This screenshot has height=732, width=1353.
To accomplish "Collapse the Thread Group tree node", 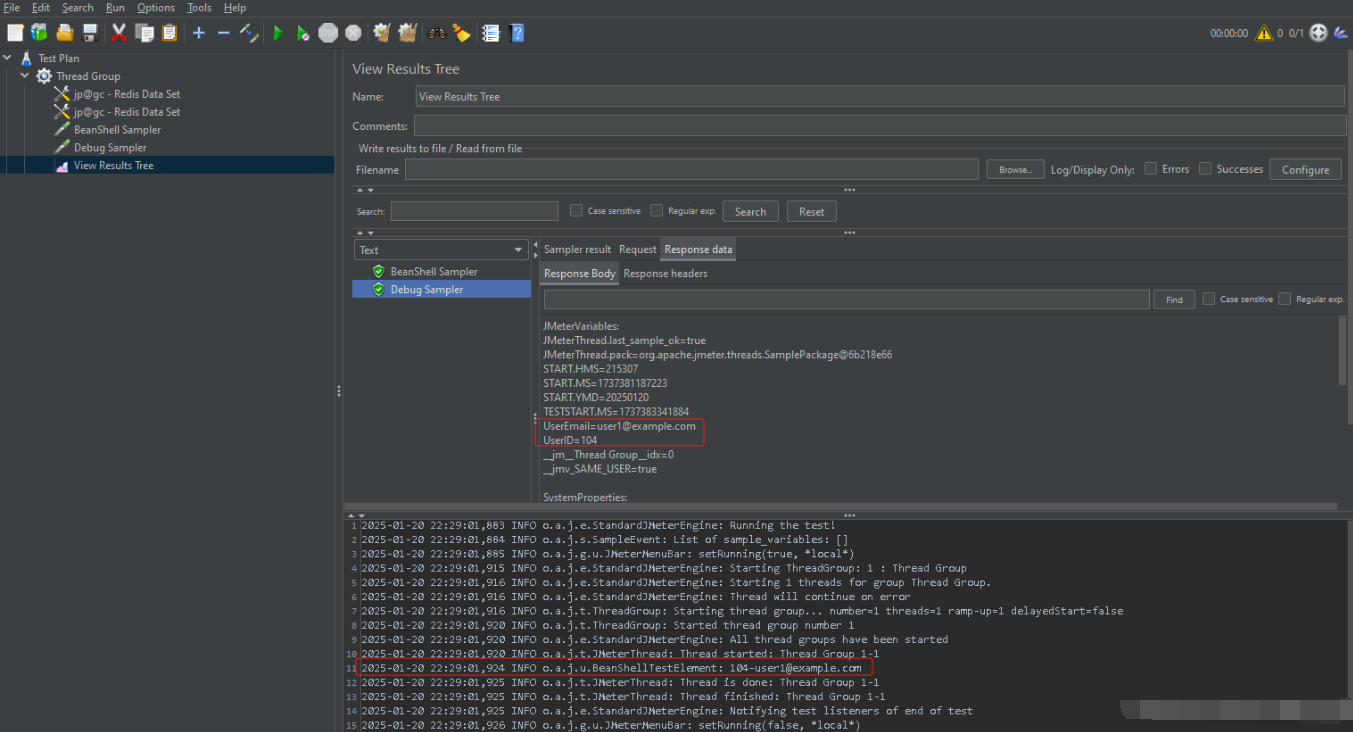I will tap(25, 75).
